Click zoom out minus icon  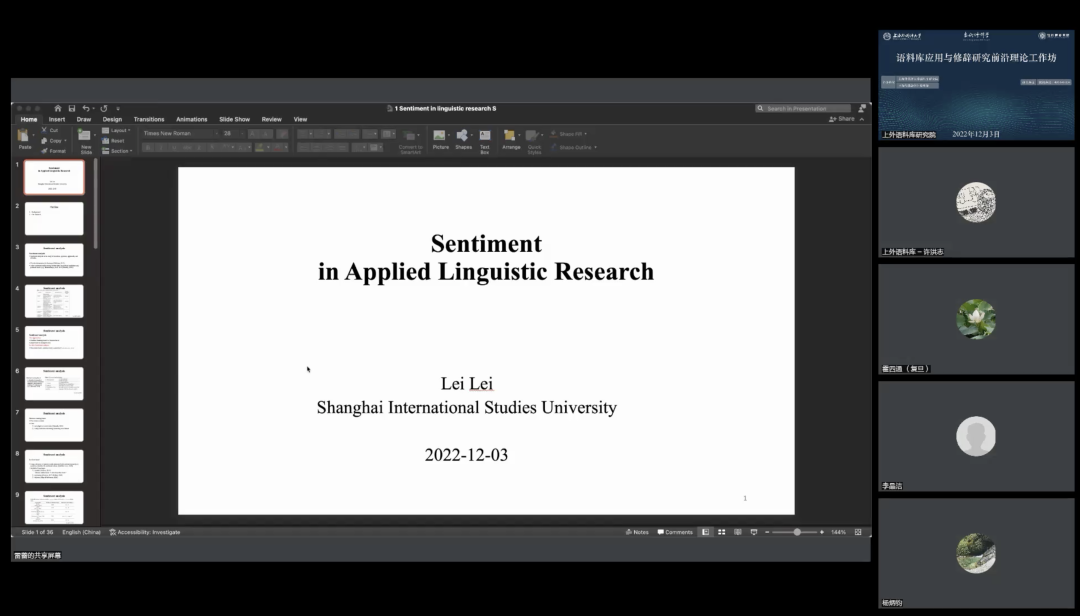(767, 532)
